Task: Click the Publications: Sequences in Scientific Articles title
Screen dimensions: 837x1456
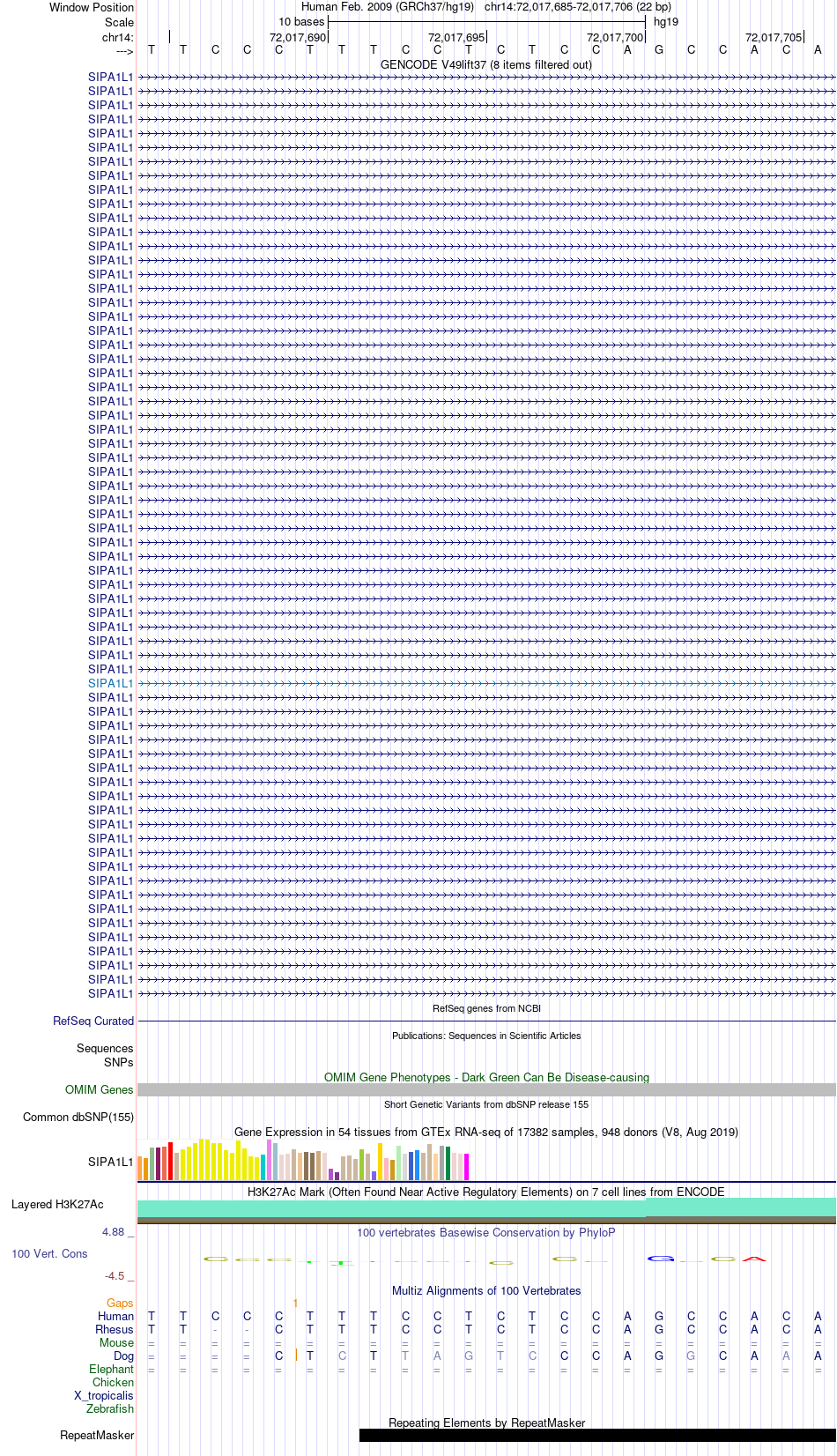Action: tap(486, 1036)
